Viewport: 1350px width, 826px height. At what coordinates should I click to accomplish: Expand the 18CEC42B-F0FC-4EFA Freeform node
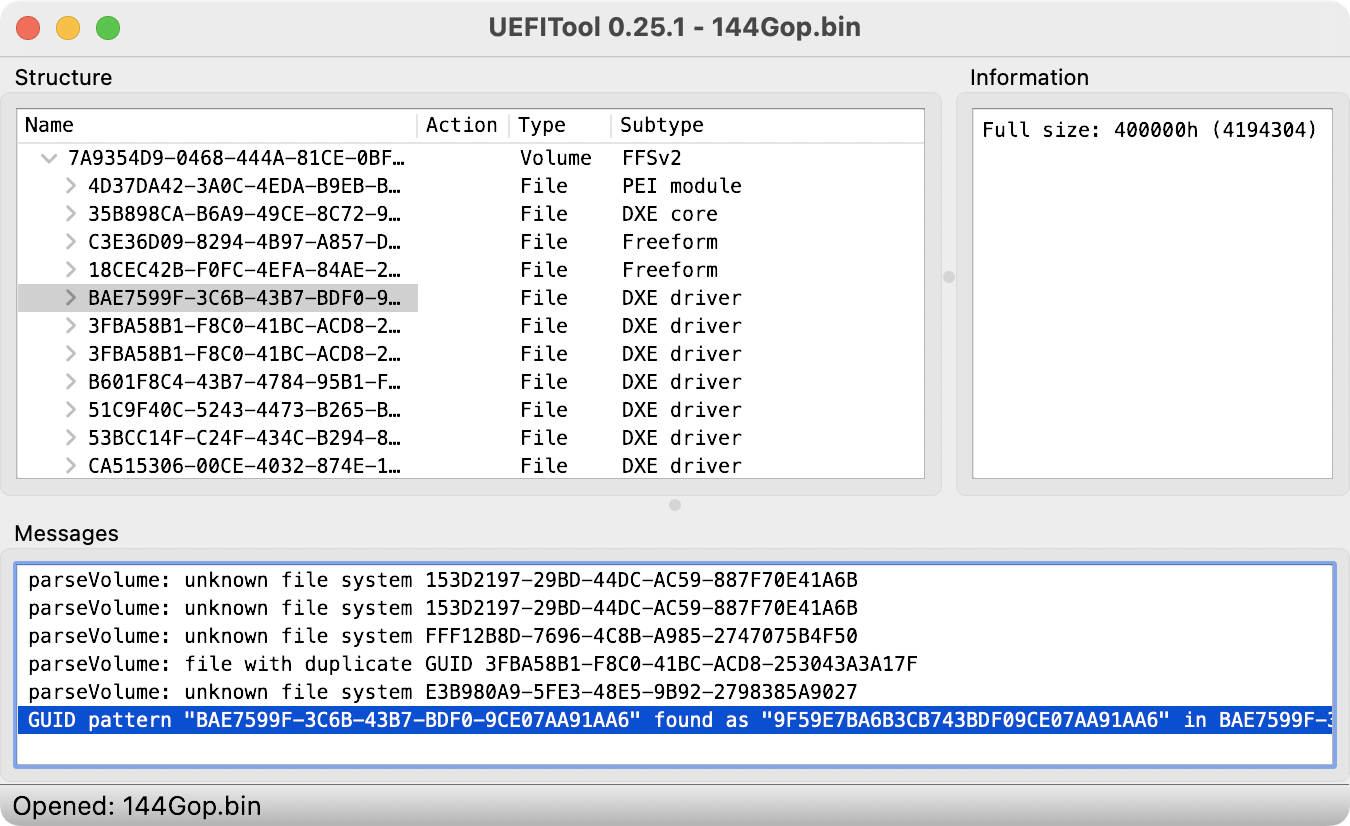pos(71,270)
